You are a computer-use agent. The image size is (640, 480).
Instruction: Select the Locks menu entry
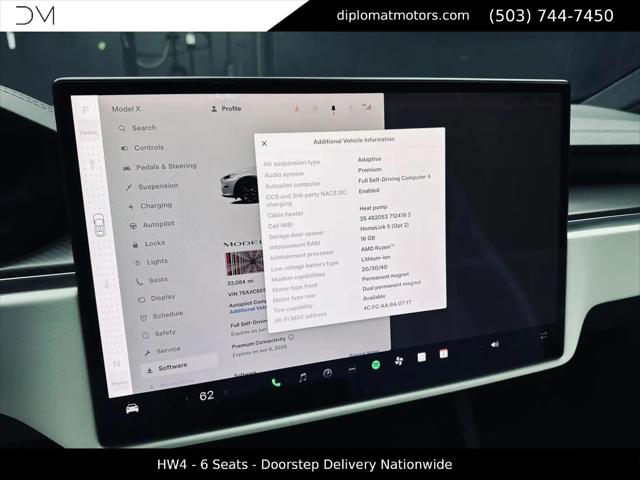pos(149,243)
